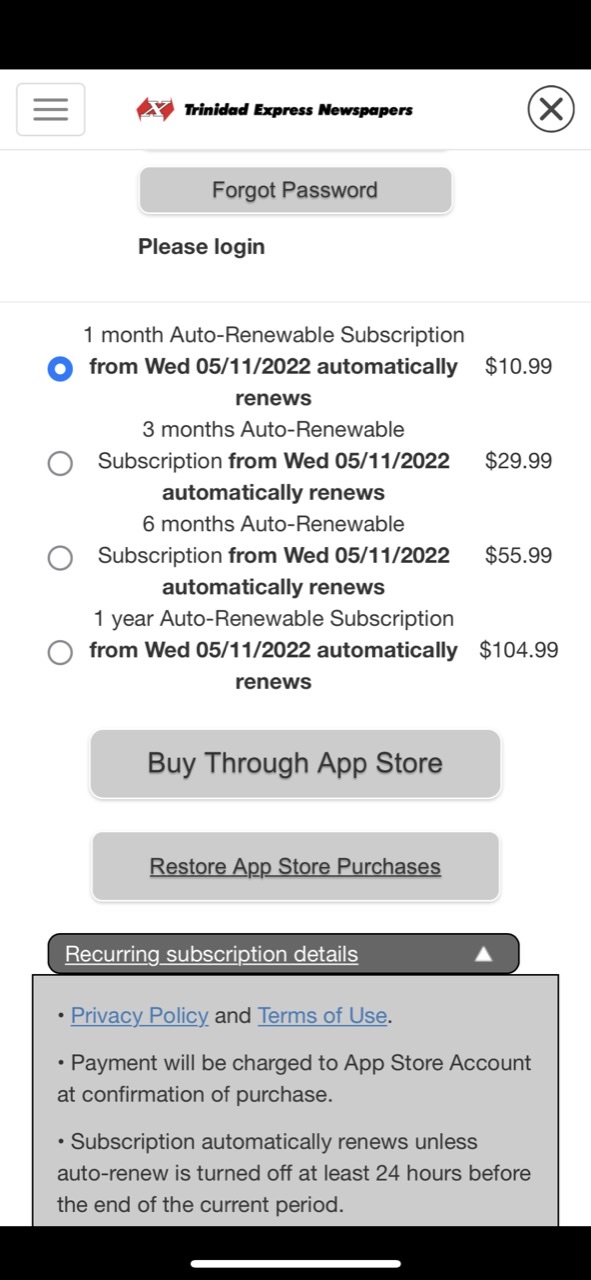Tap Restore App Store Purchases

tap(295, 866)
